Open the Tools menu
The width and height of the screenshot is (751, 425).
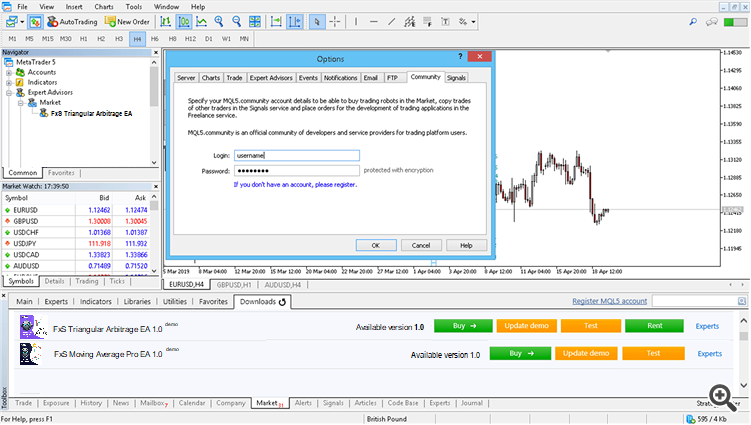[134, 7]
